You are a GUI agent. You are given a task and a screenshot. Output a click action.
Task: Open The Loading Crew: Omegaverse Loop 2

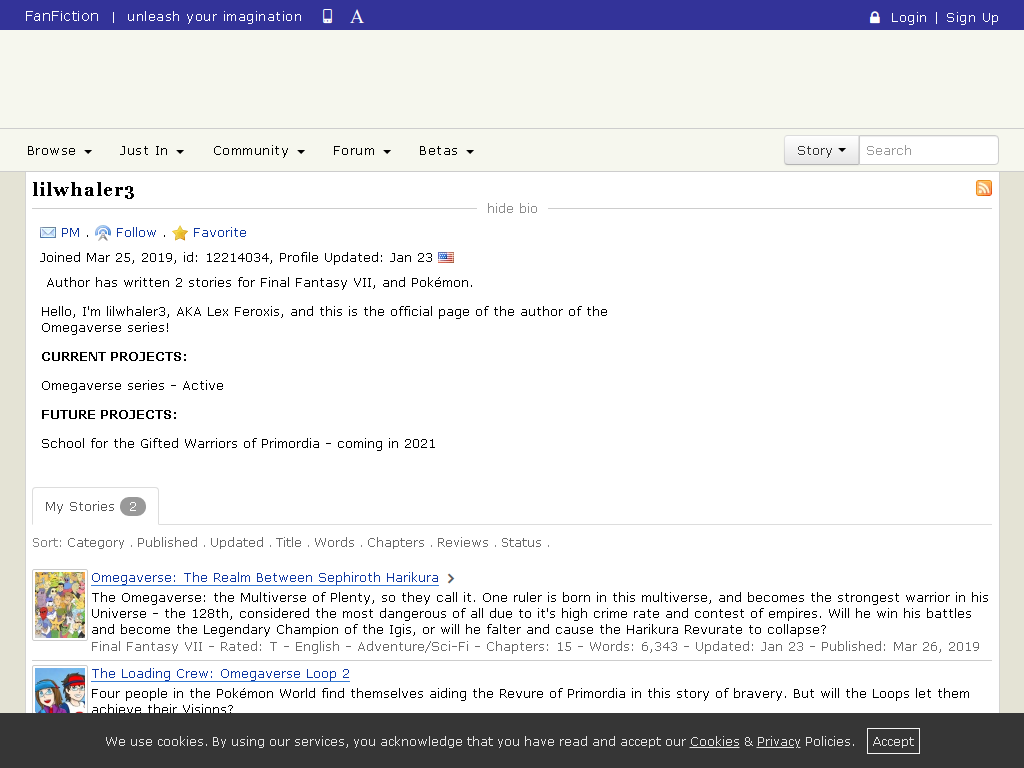[220, 673]
